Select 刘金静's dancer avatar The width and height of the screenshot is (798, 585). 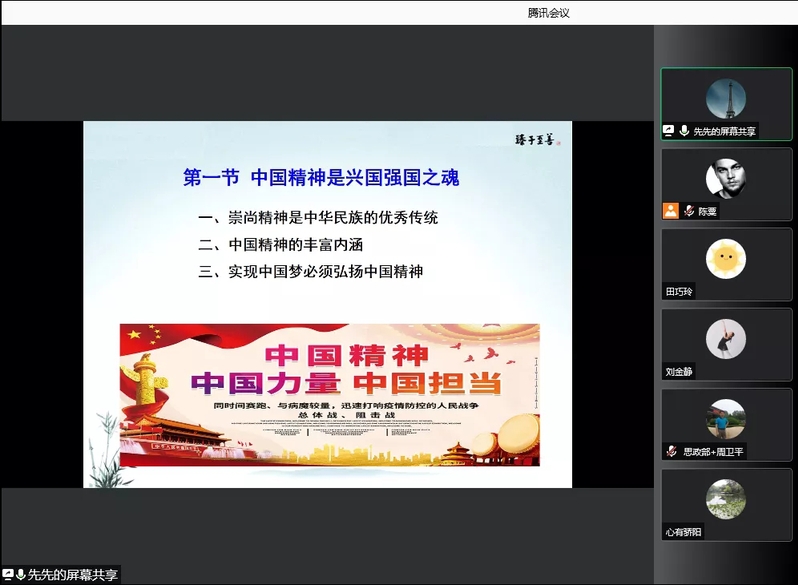[x=725, y=339]
